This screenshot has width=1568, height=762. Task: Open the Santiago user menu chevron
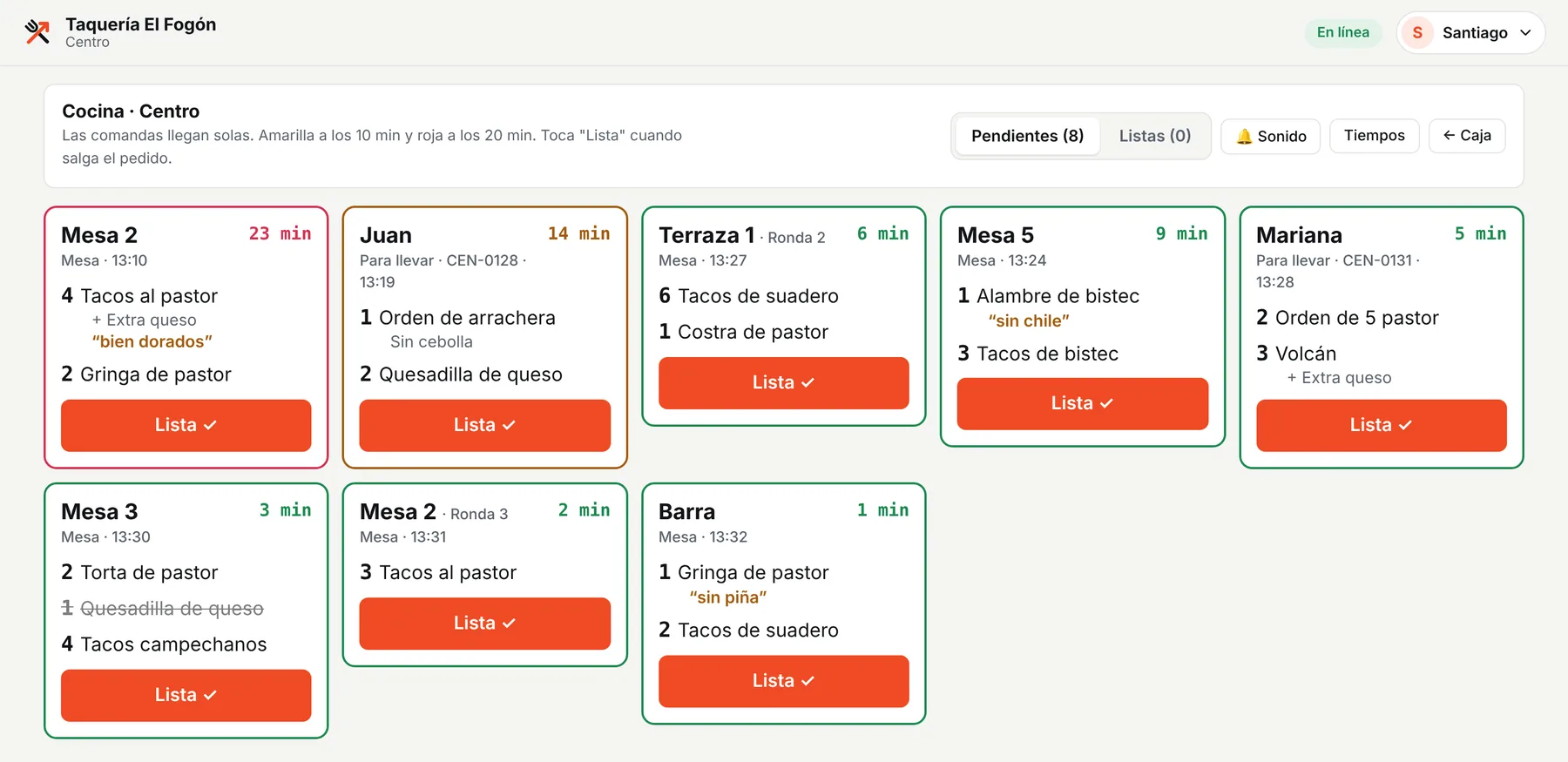[x=1525, y=33]
